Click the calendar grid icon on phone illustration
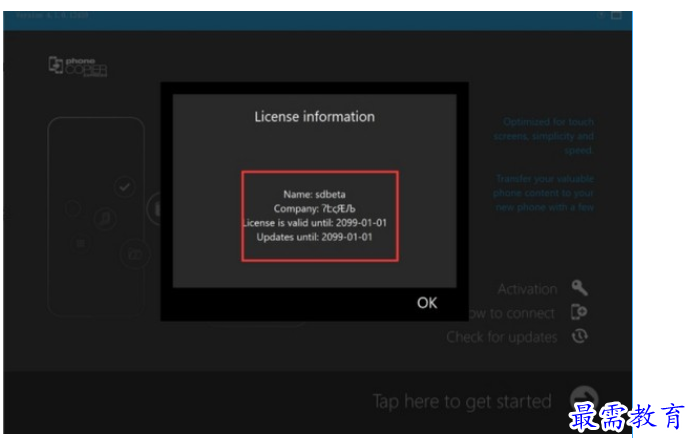 coord(80,243)
